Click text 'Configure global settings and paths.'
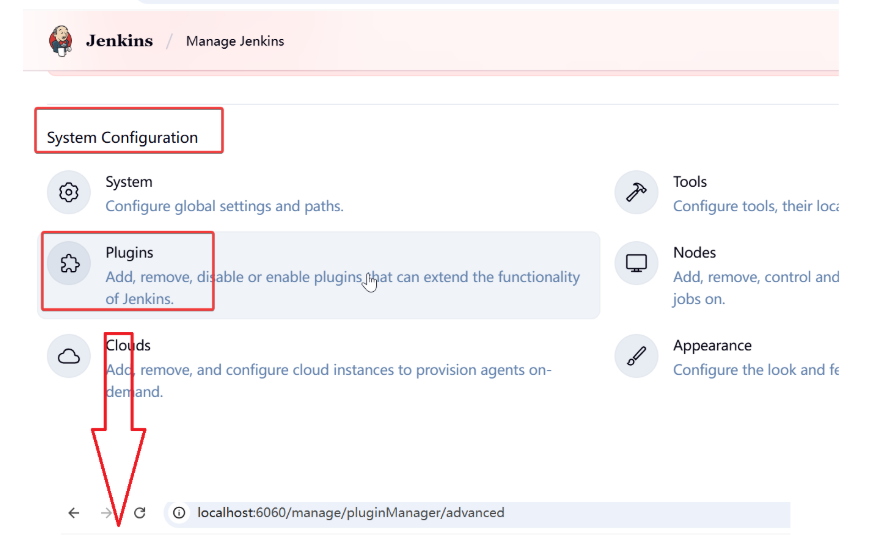The image size is (896, 541). (224, 206)
